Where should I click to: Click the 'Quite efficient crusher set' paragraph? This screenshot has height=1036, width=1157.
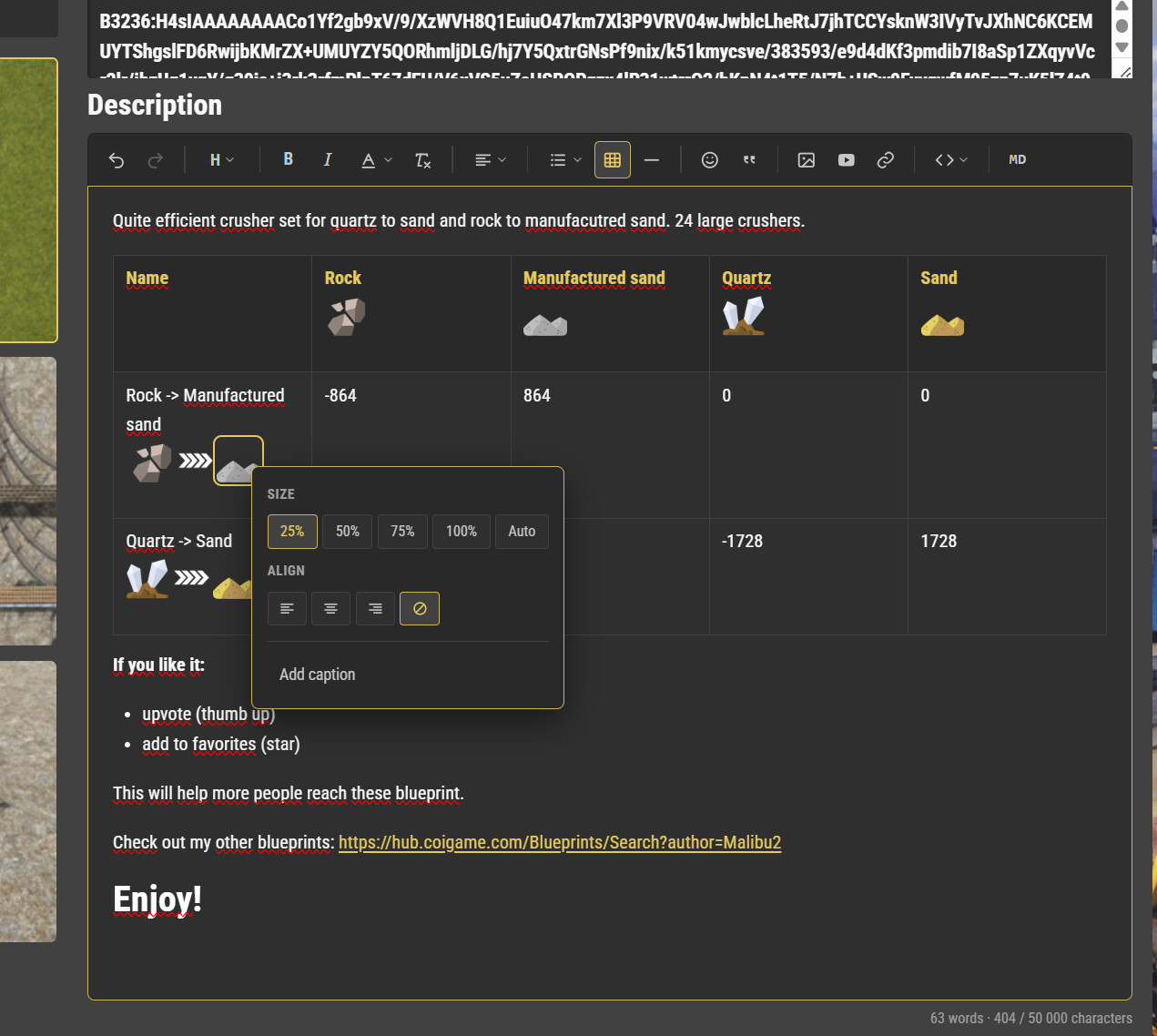[x=459, y=221]
